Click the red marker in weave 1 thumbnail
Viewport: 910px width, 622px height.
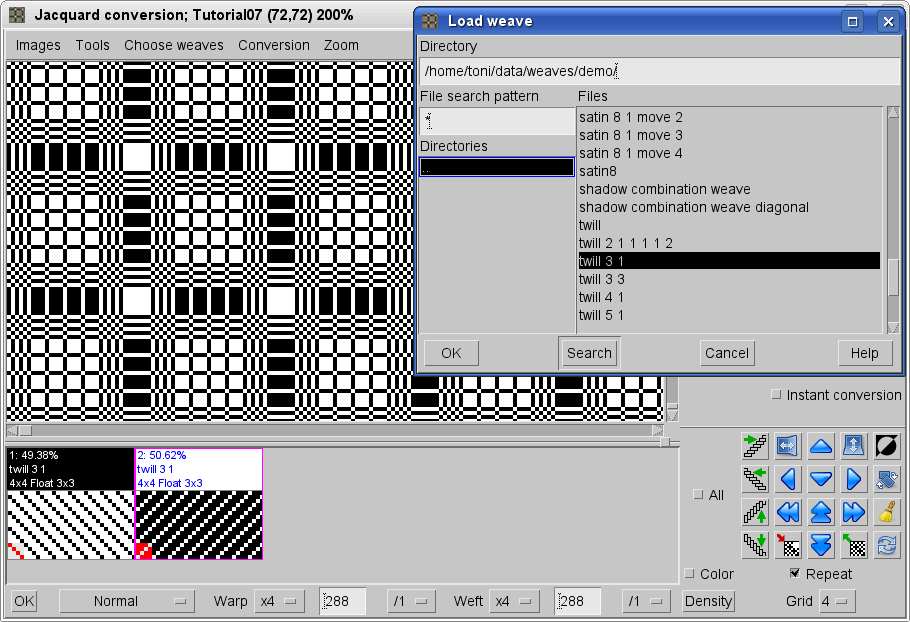click(17, 551)
